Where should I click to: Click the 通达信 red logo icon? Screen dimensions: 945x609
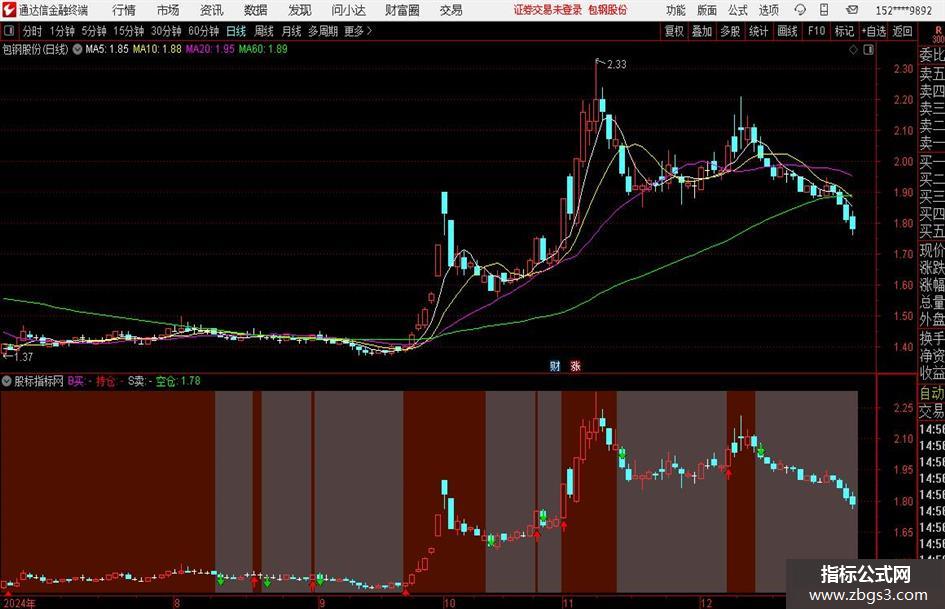pyautogui.click(x=9, y=10)
